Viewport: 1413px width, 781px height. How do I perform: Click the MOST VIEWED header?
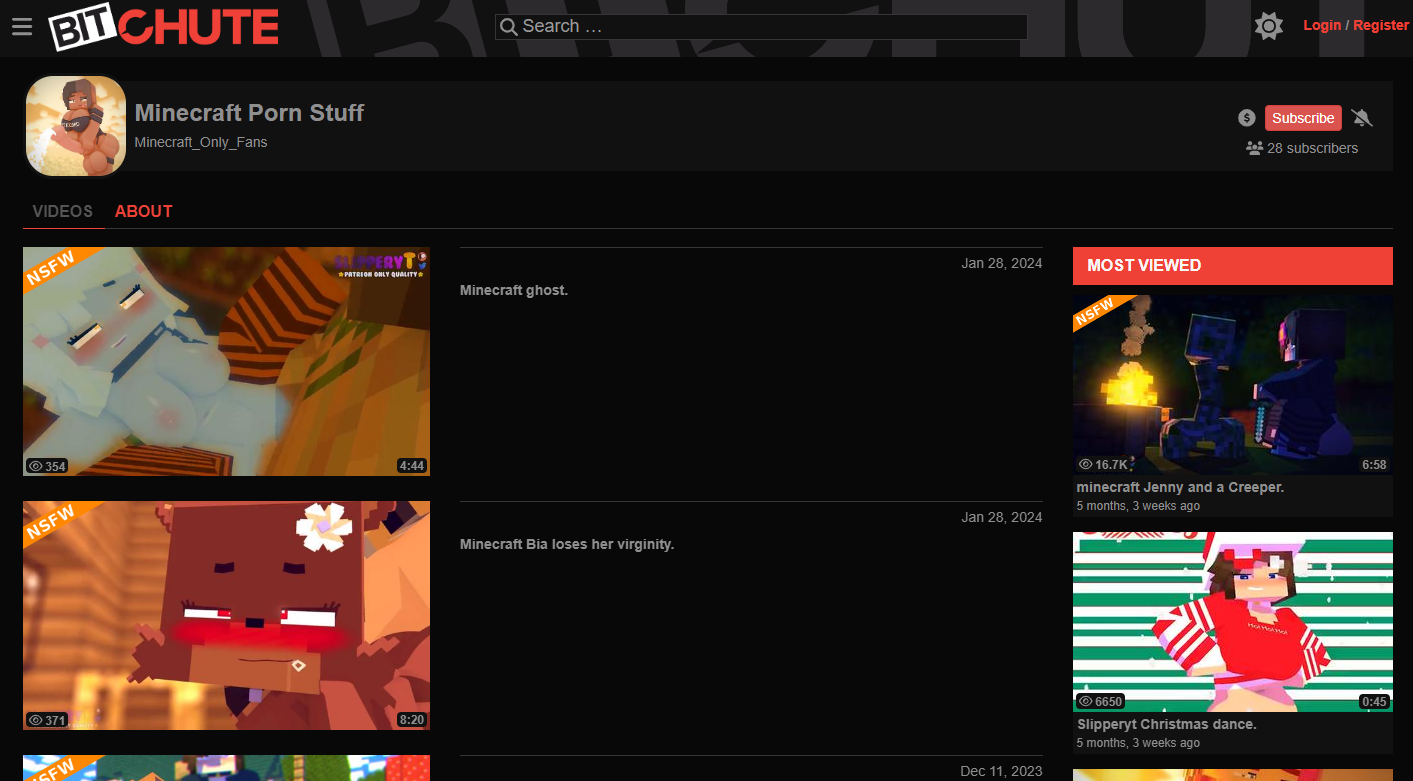pyautogui.click(x=1233, y=266)
